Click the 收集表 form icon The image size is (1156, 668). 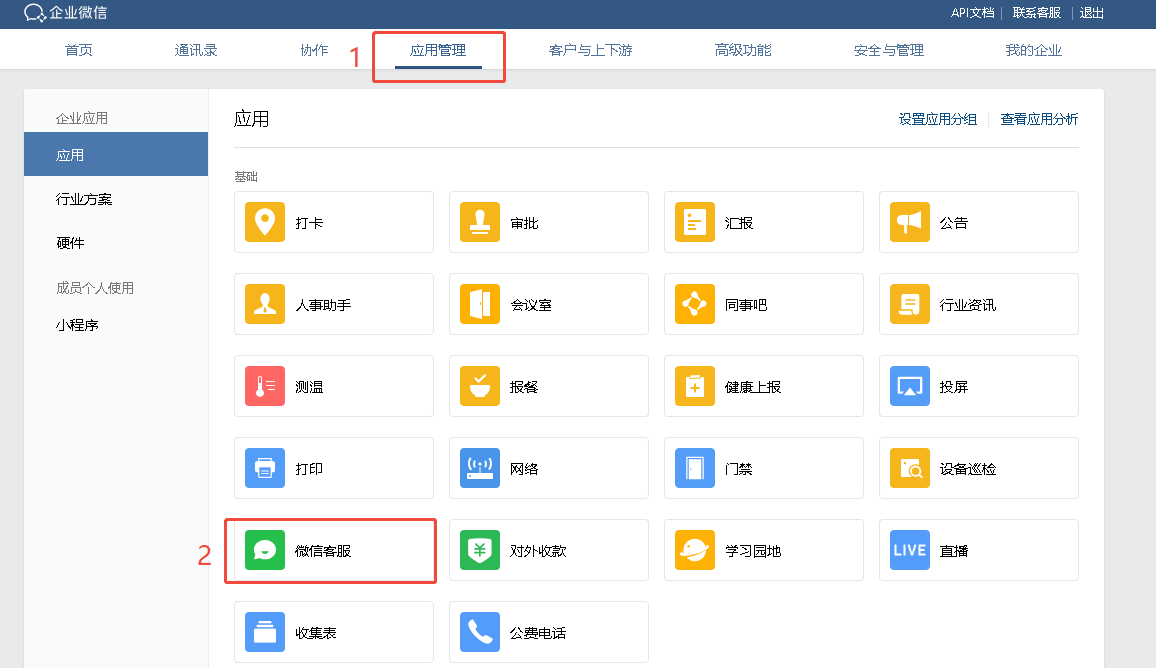point(265,632)
